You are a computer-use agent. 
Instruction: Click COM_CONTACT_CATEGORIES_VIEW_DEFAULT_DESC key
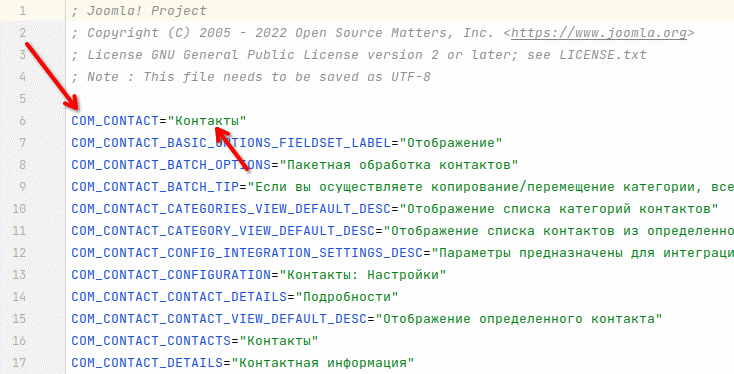click(231, 209)
